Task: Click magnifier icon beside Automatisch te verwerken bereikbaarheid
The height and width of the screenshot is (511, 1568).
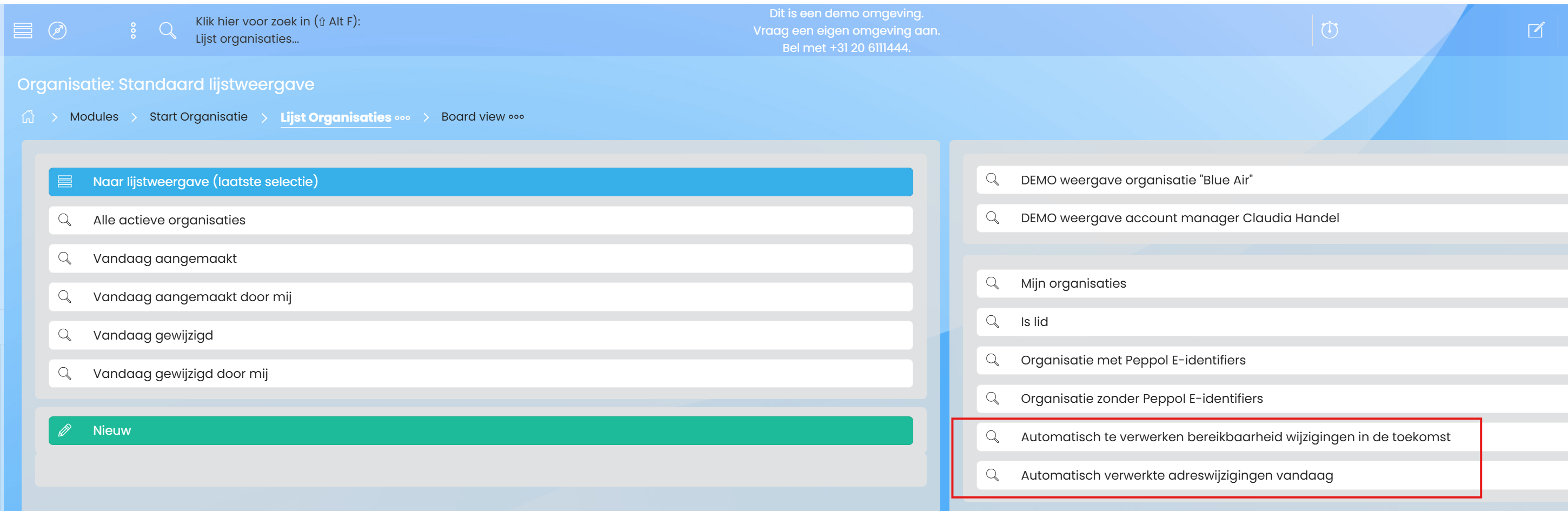Action: click(992, 437)
